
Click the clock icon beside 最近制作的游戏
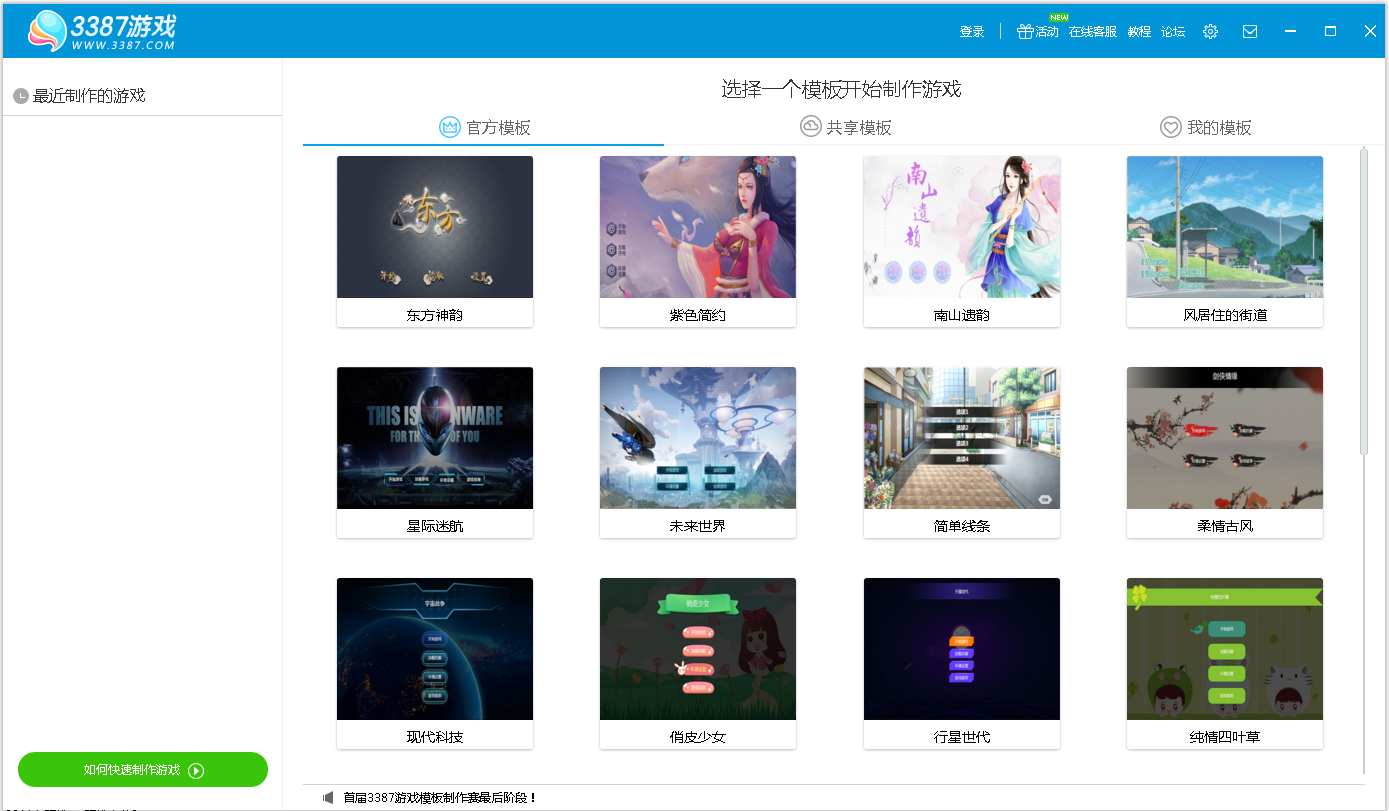click(20, 96)
